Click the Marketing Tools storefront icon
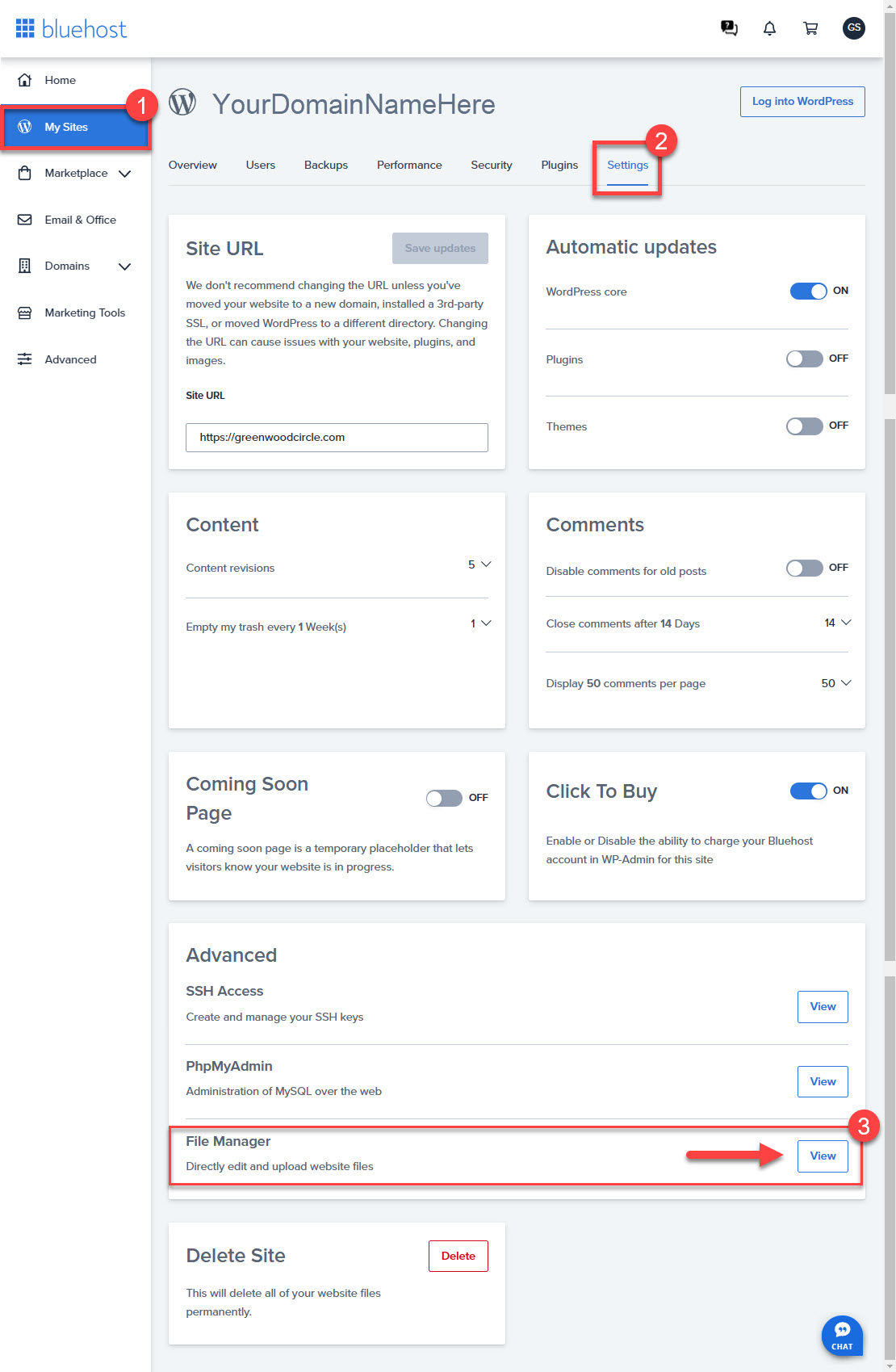This screenshot has height=1372, width=896. (x=25, y=313)
